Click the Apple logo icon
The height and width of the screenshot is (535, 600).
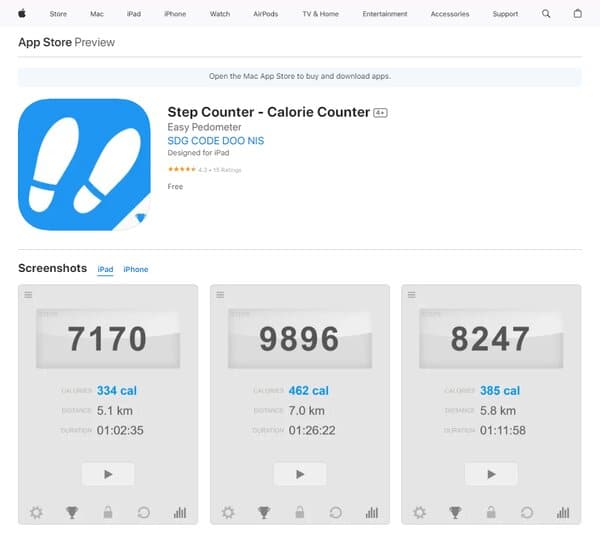(x=22, y=14)
